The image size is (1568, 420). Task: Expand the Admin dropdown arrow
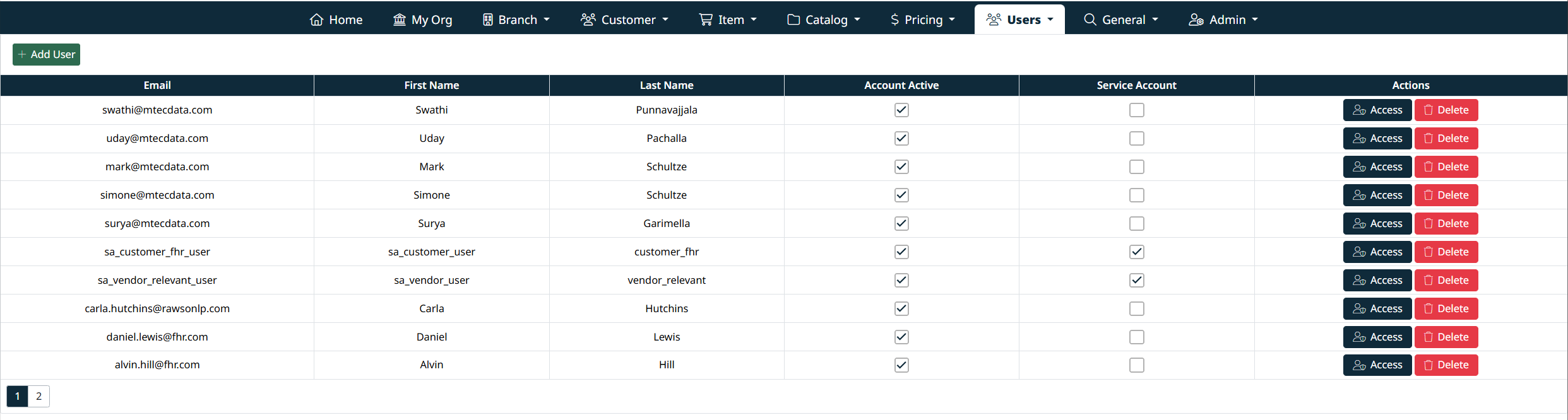(1255, 20)
